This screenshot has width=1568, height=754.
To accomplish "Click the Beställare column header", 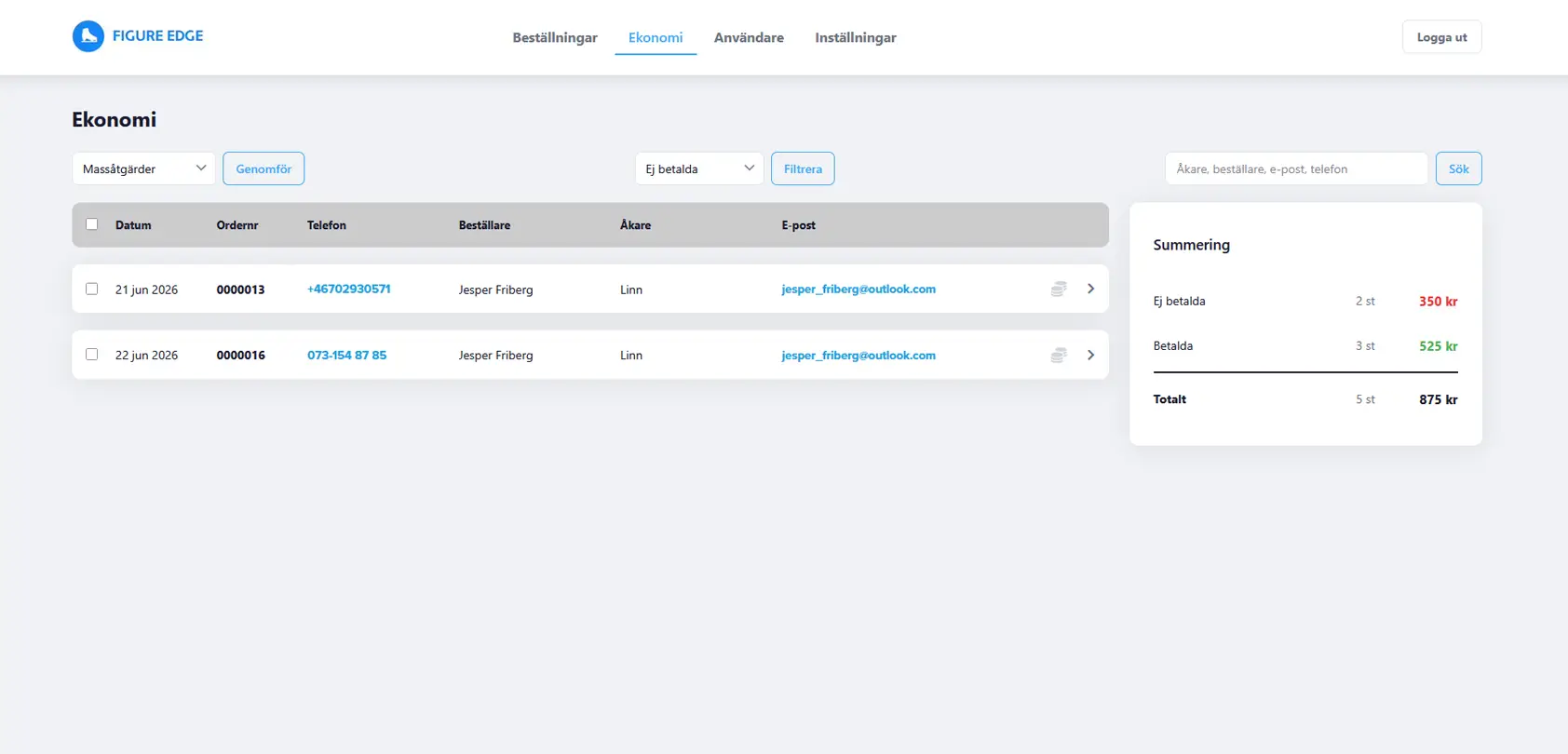I will tap(484, 225).
